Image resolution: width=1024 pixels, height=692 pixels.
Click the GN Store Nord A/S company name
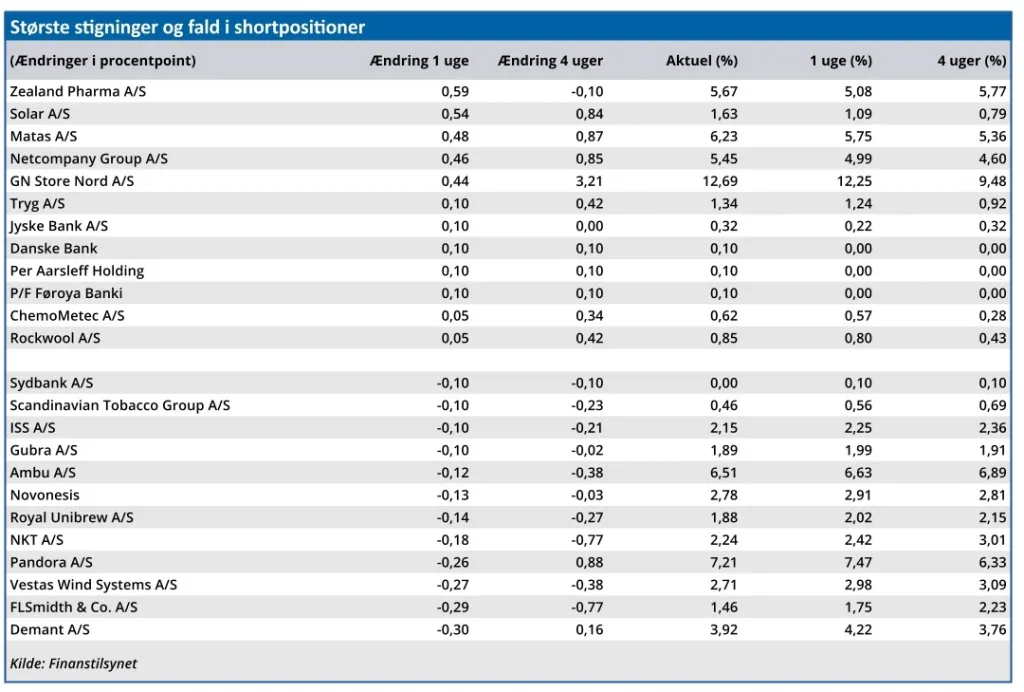point(72,181)
